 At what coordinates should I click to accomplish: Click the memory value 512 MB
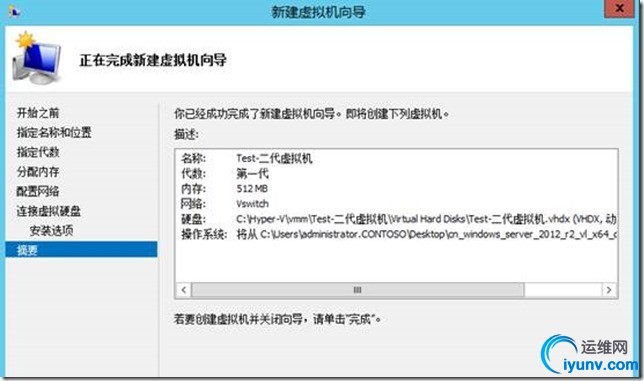(252, 189)
